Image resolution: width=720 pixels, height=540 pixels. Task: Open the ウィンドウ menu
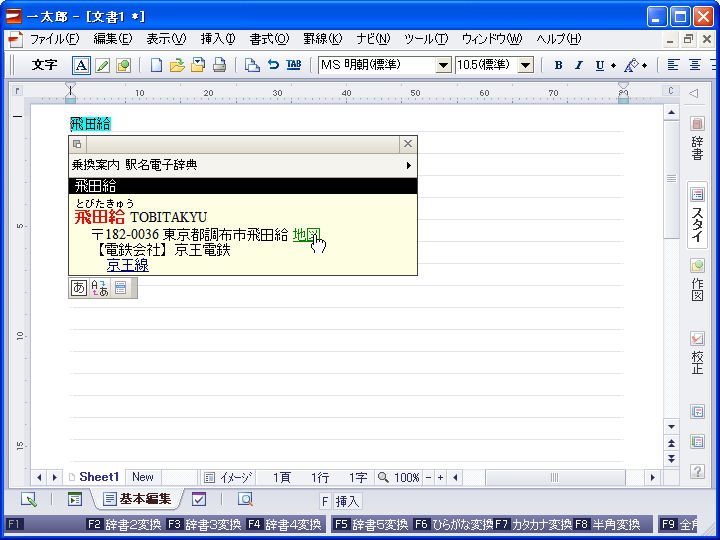492,39
